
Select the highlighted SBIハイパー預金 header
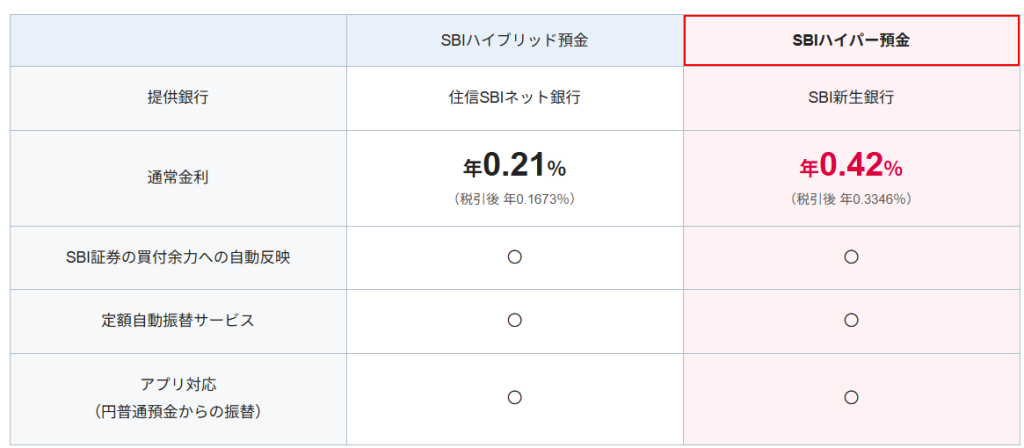(x=851, y=41)
